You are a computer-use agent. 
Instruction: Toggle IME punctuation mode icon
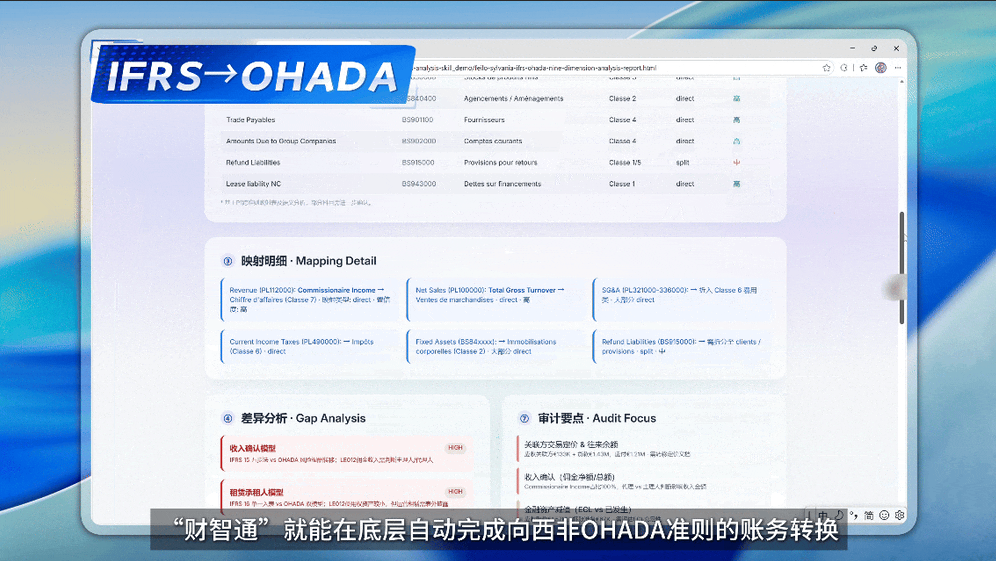tap(854, 515)
